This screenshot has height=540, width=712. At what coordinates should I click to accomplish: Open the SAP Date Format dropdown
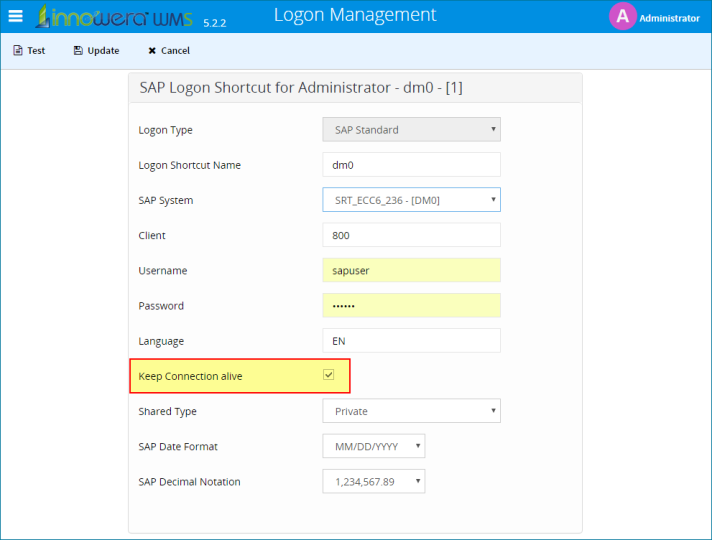[x=374, y=446]
